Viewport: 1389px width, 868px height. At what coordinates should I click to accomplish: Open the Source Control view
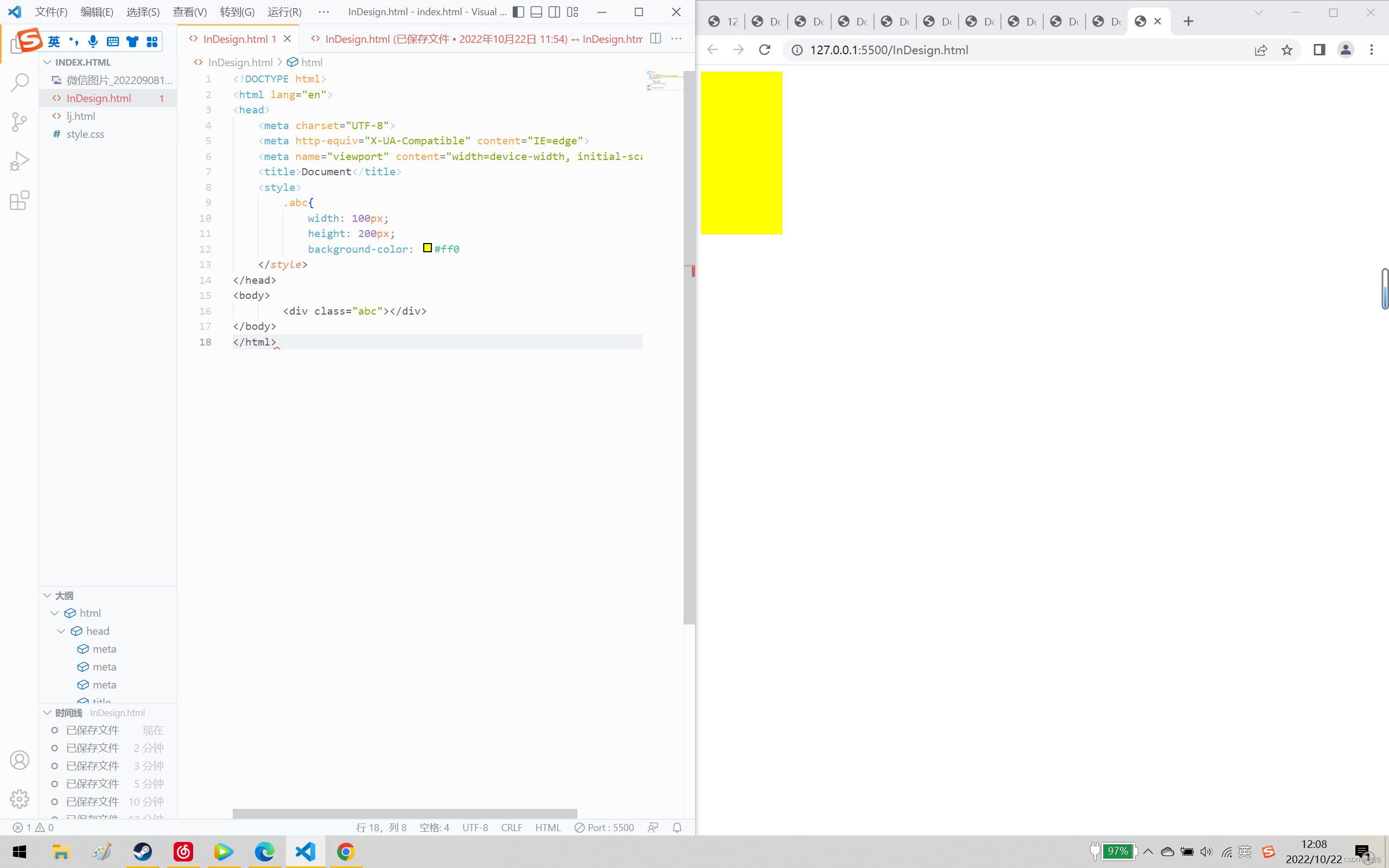20,122
